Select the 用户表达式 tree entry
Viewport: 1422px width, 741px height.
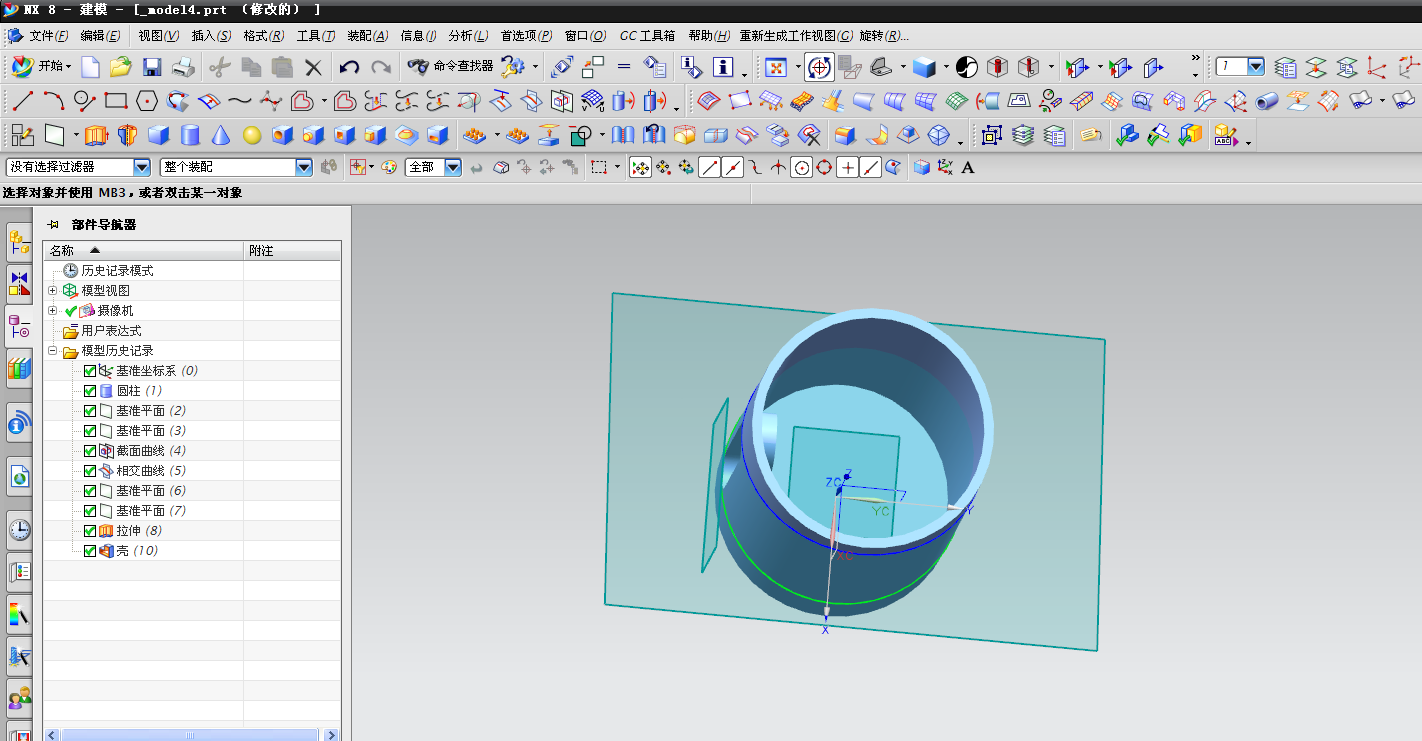click(x=111, y=331)
